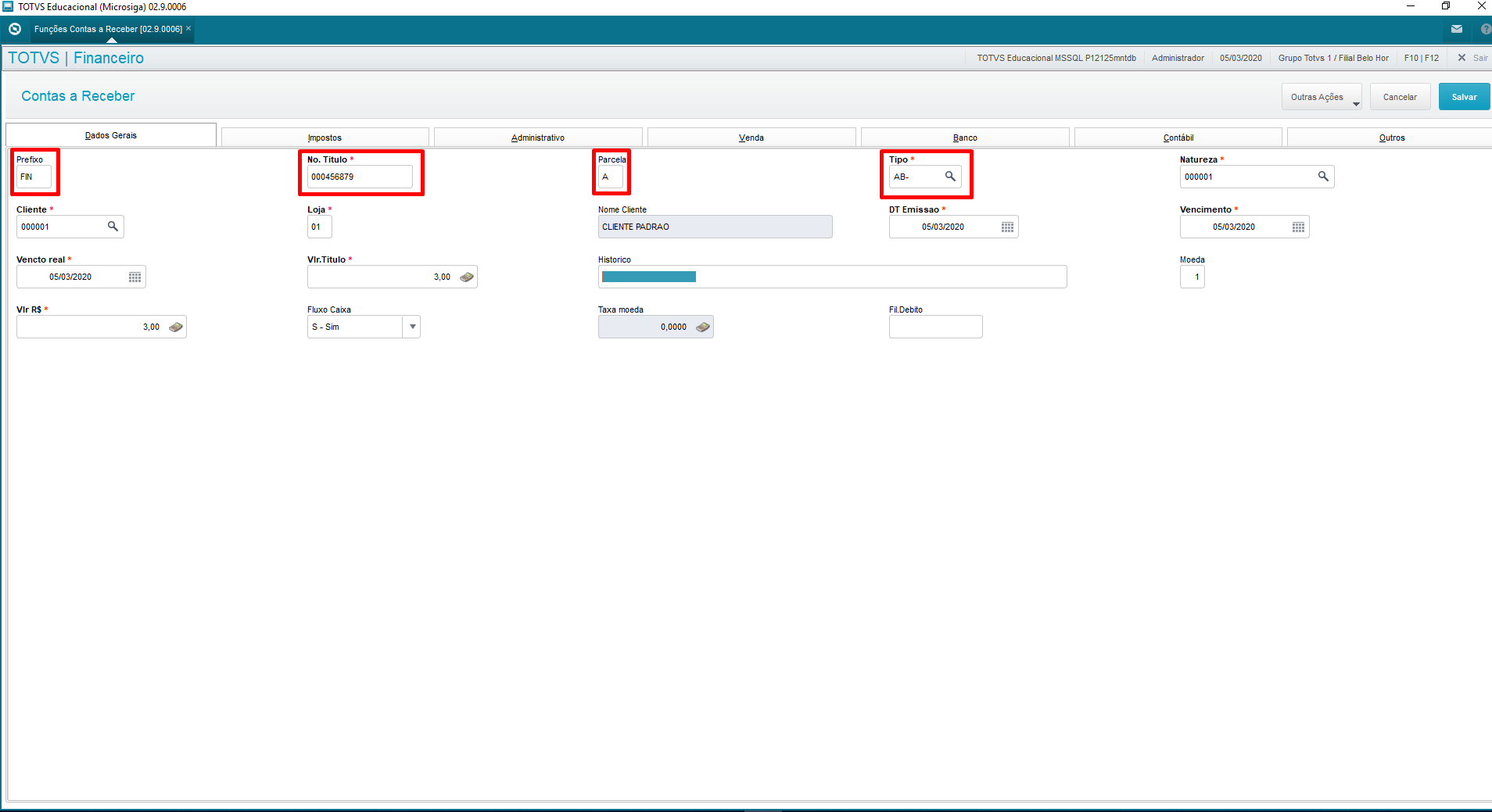
Task: Click the TOTVS Educacional MSSQL P12125mntdb environment label
Action: 1056,58
